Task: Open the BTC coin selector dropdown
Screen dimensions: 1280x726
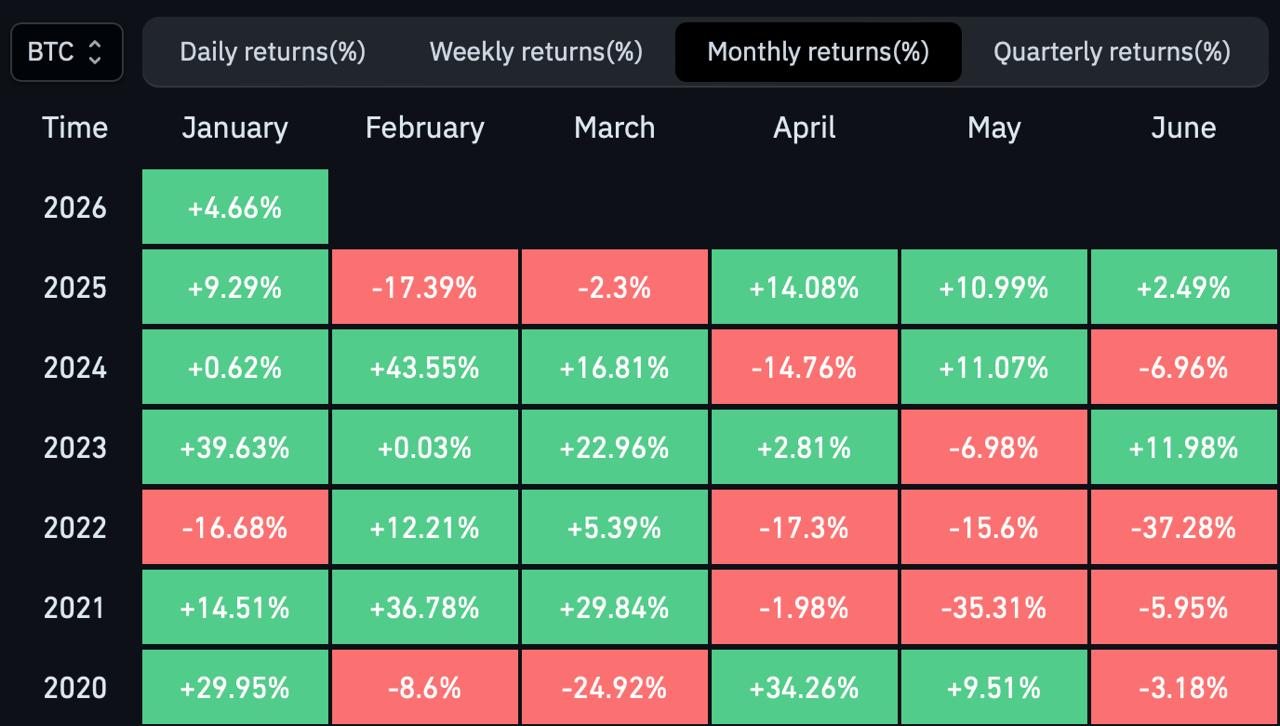Action: pos(66,52)
